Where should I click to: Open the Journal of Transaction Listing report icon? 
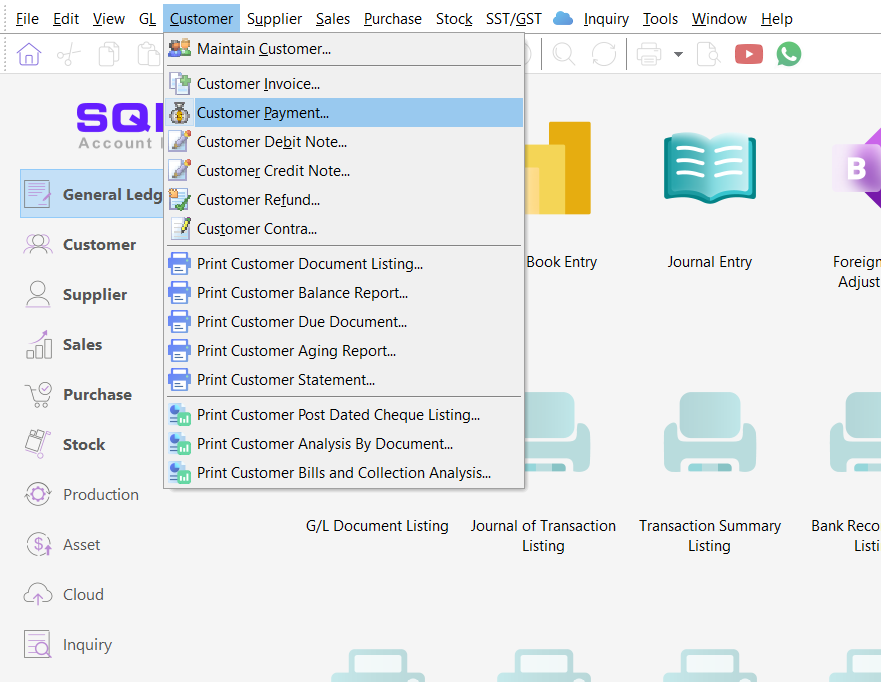click(x=543, y=430)
